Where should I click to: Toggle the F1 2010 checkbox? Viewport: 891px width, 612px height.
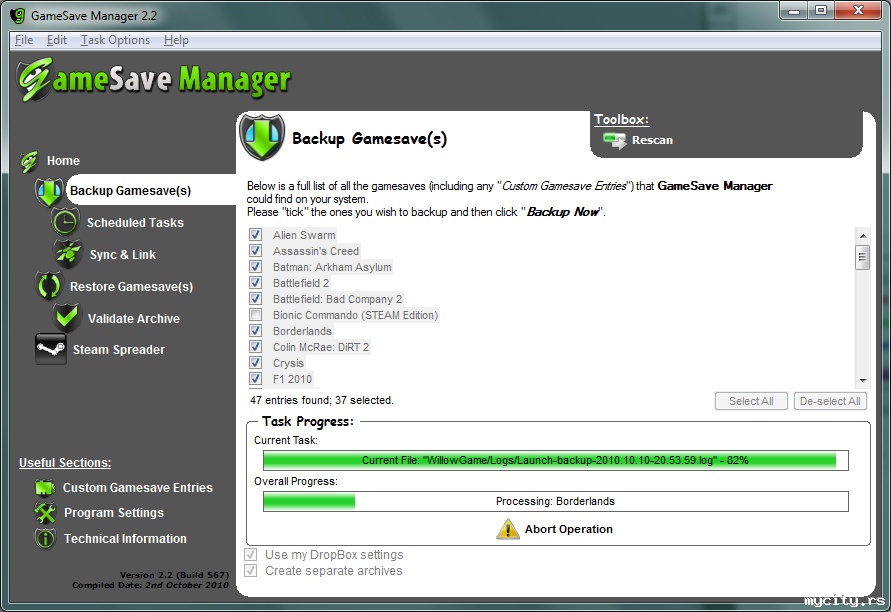click(x=256, y=378)
